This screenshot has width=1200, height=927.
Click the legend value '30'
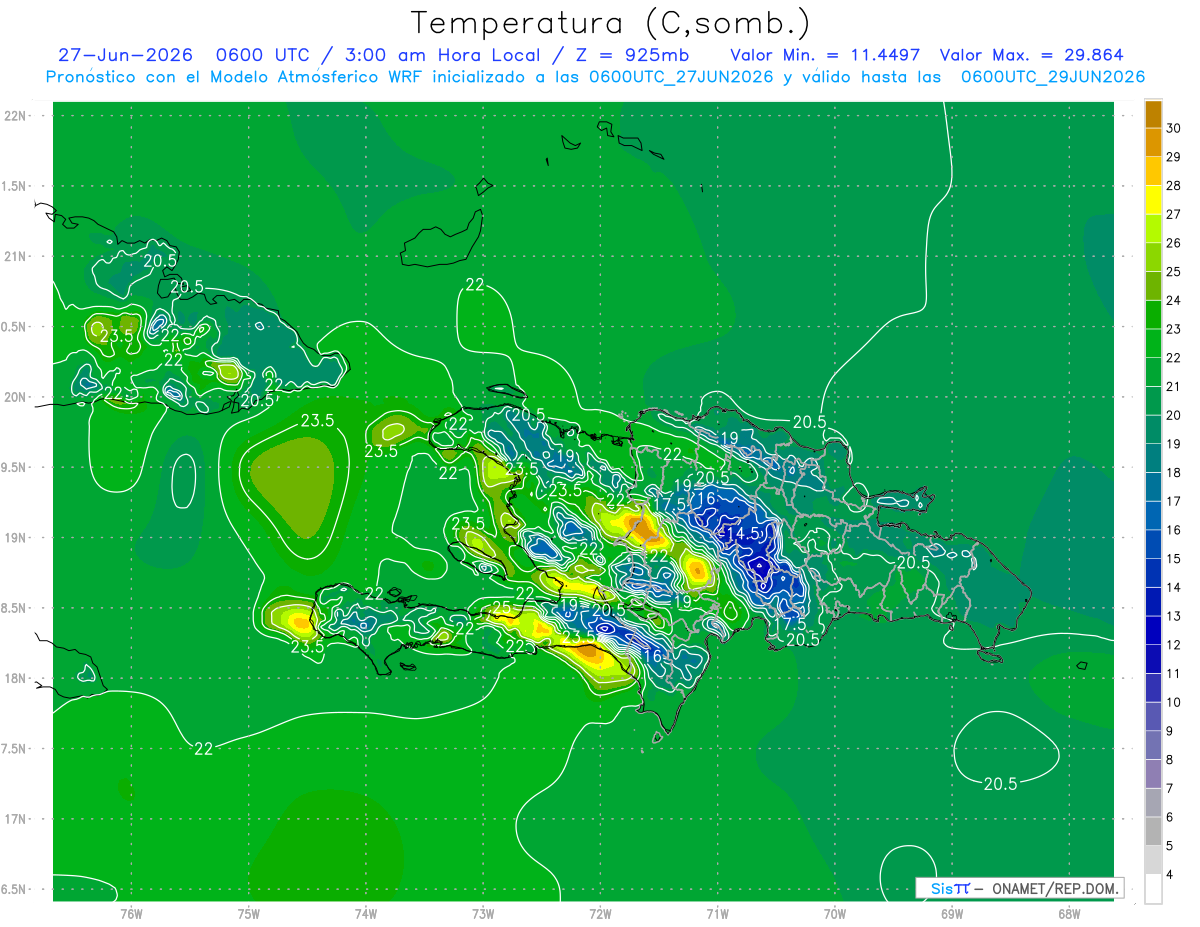1174,128
